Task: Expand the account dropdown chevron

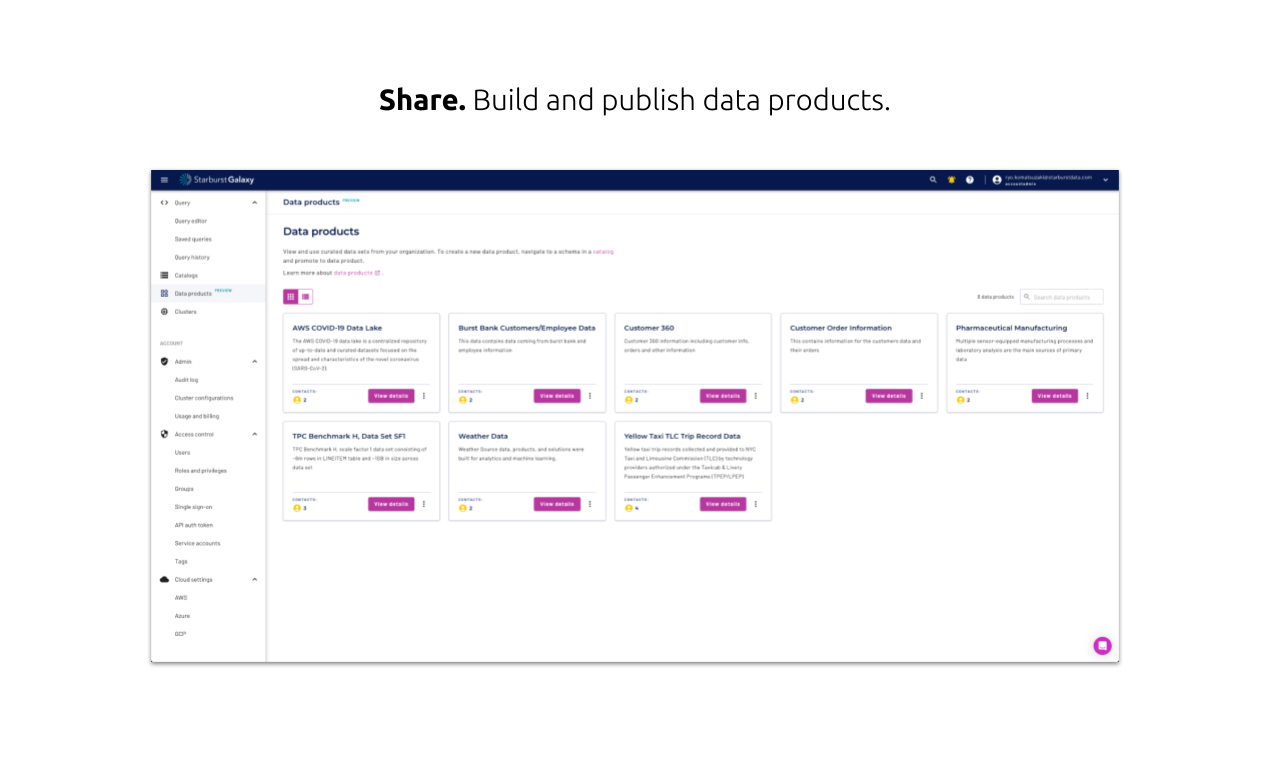Action: 1105,180
